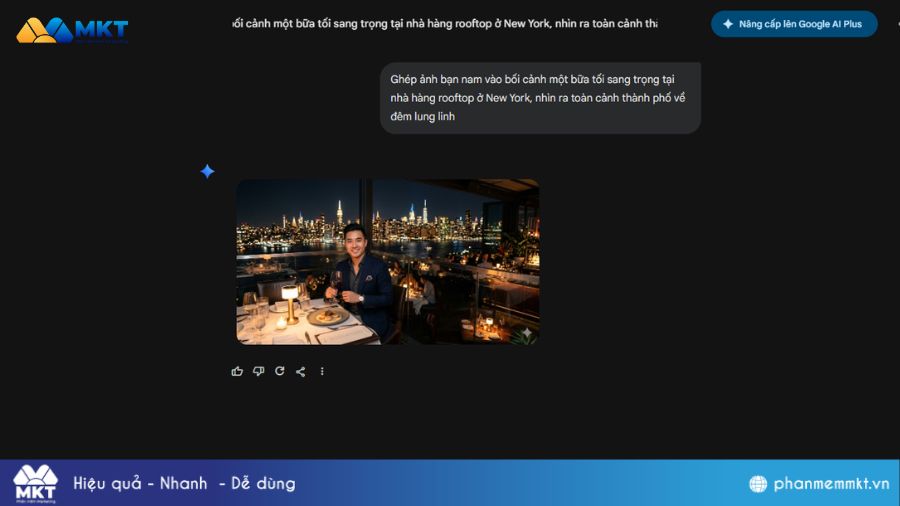Screen dimensions: 900x506
Task: Regenerate the response using the redo icon
Action: pyautogui.click(x=280, y=371)
